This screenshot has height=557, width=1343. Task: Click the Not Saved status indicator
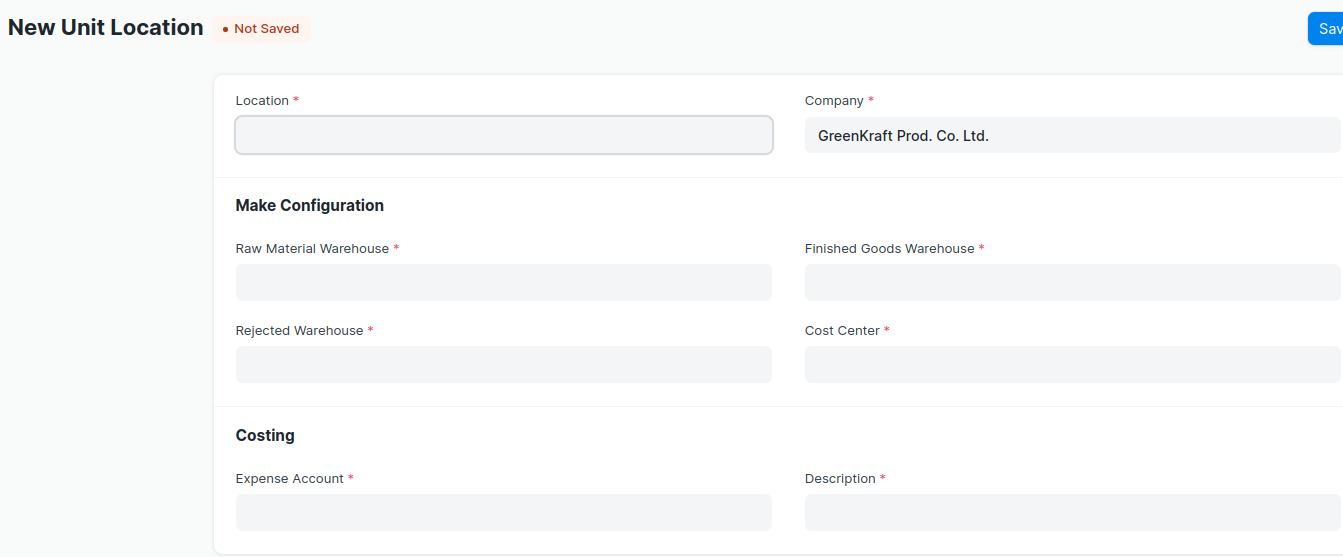click(261, 29)
